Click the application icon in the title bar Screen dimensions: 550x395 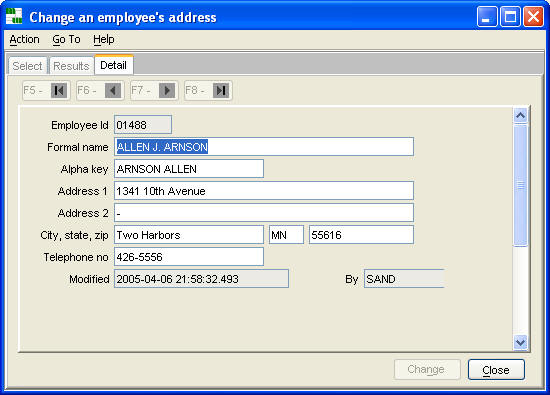coord(14,16)
